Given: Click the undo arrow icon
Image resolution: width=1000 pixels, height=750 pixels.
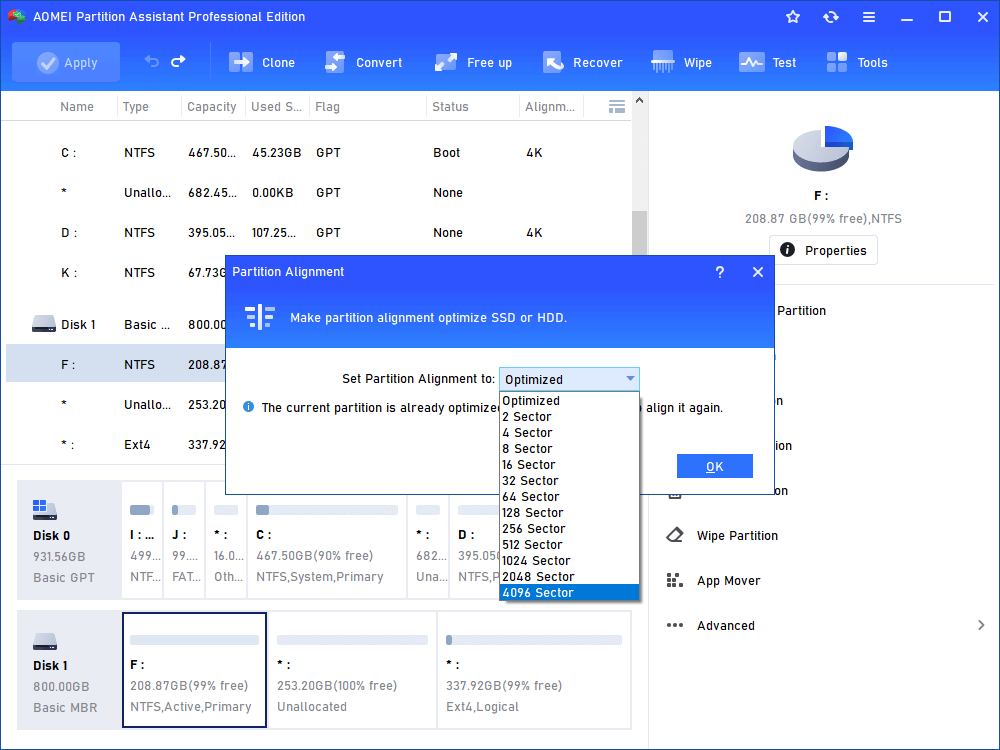Looking at the screenshot, I should click(152, 62).
